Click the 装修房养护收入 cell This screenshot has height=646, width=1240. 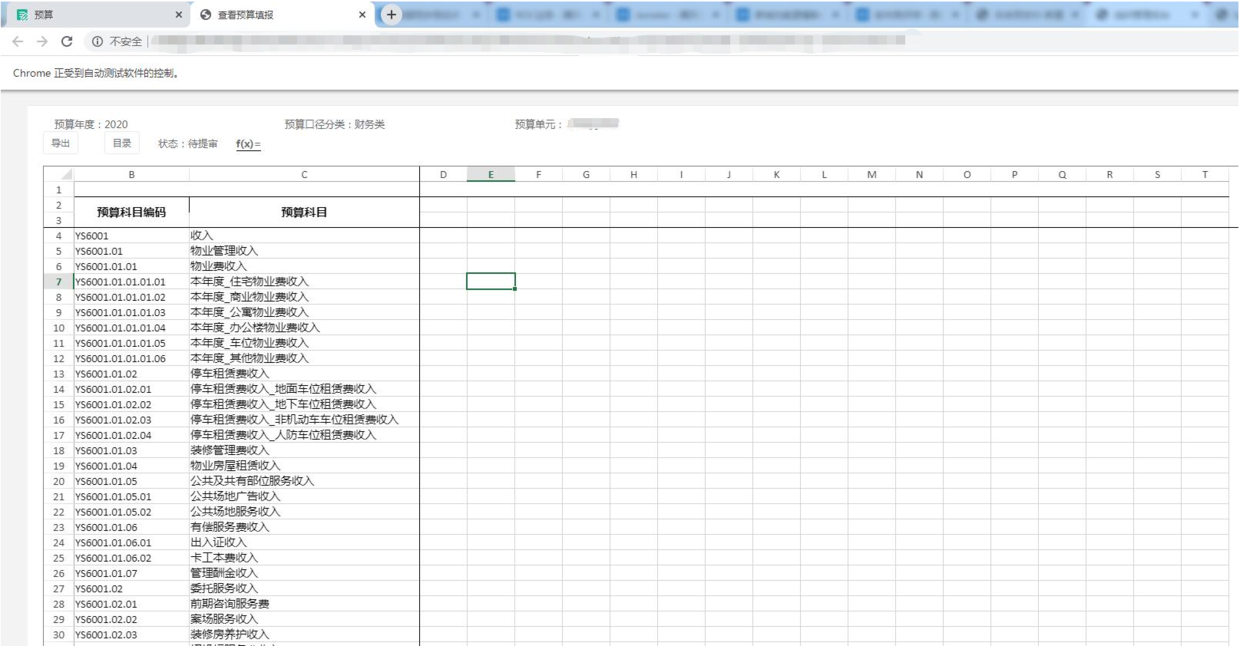click(304, 635)
